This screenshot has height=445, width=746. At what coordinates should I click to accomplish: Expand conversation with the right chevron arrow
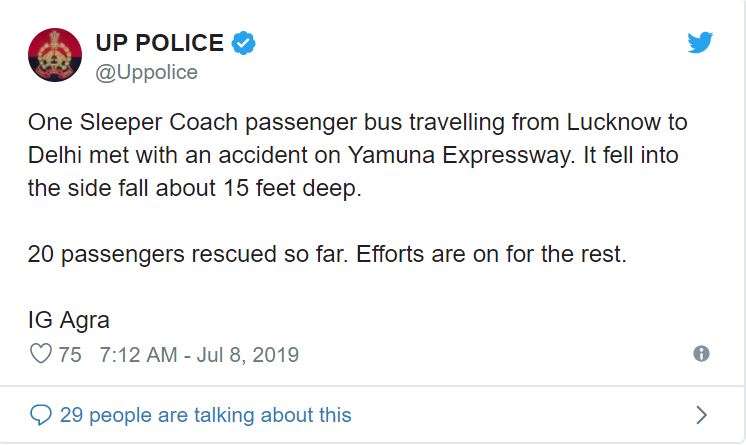701,415
